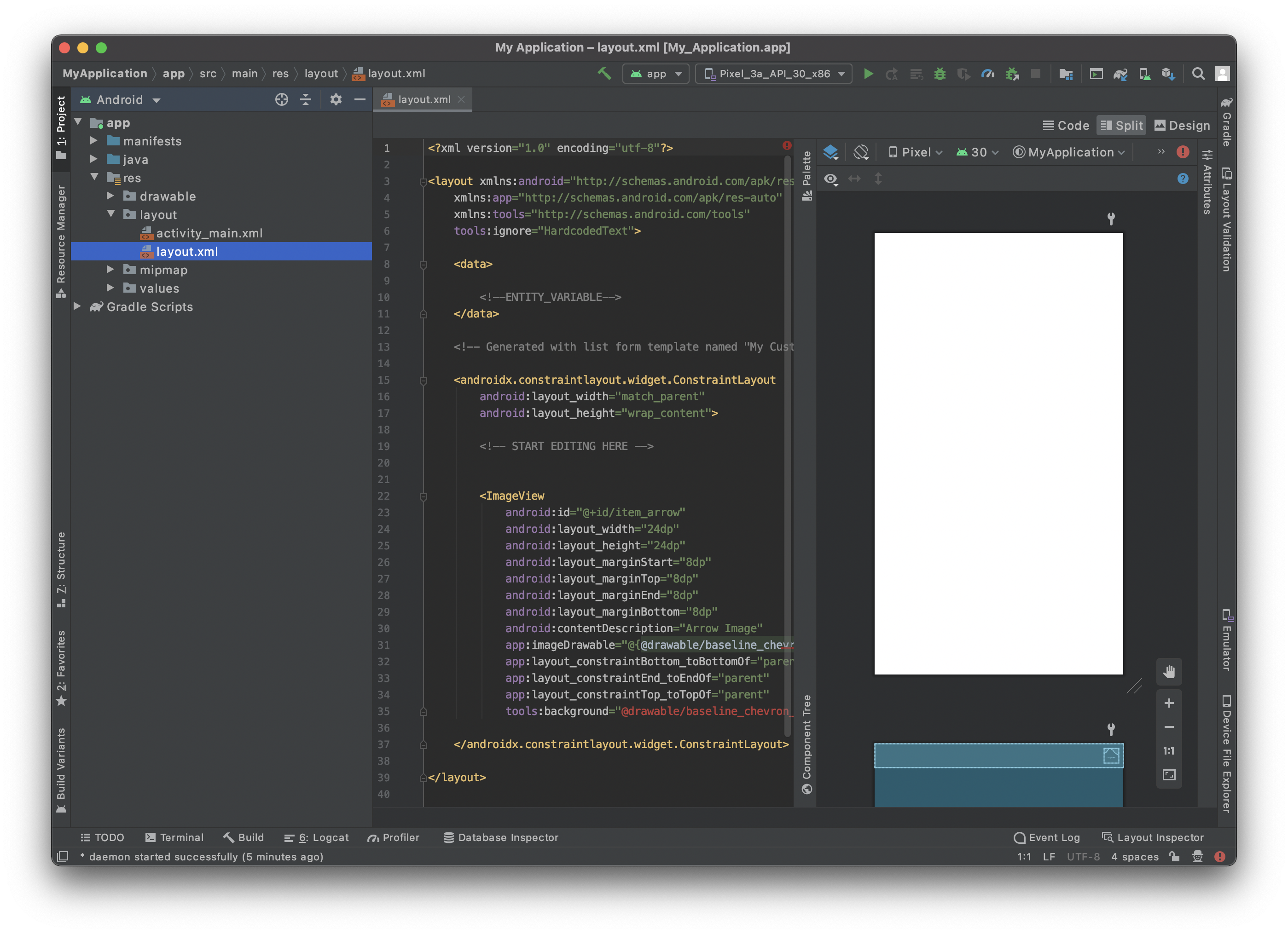Viewport: 1288px width, 934px height.
Task: Zoom out with the minus button
Action: click(1169, 727)
